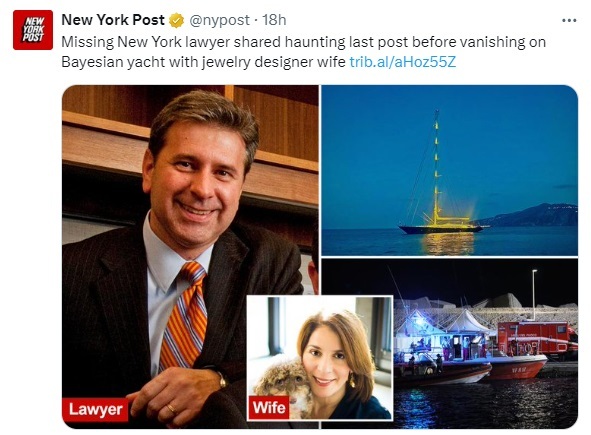This screenshot has width=591, height=435.
Task: Open the harbor rescue boats photo
Action: 485,343
